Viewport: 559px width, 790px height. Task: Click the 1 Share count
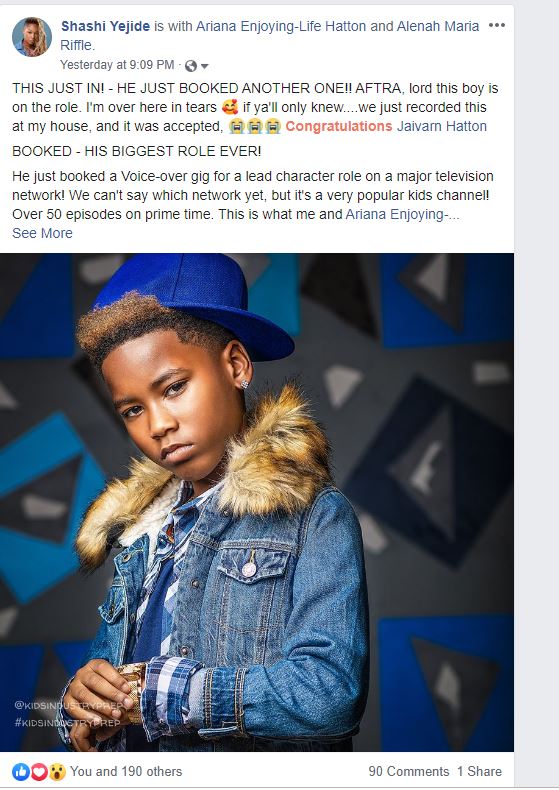click(479, 771)
